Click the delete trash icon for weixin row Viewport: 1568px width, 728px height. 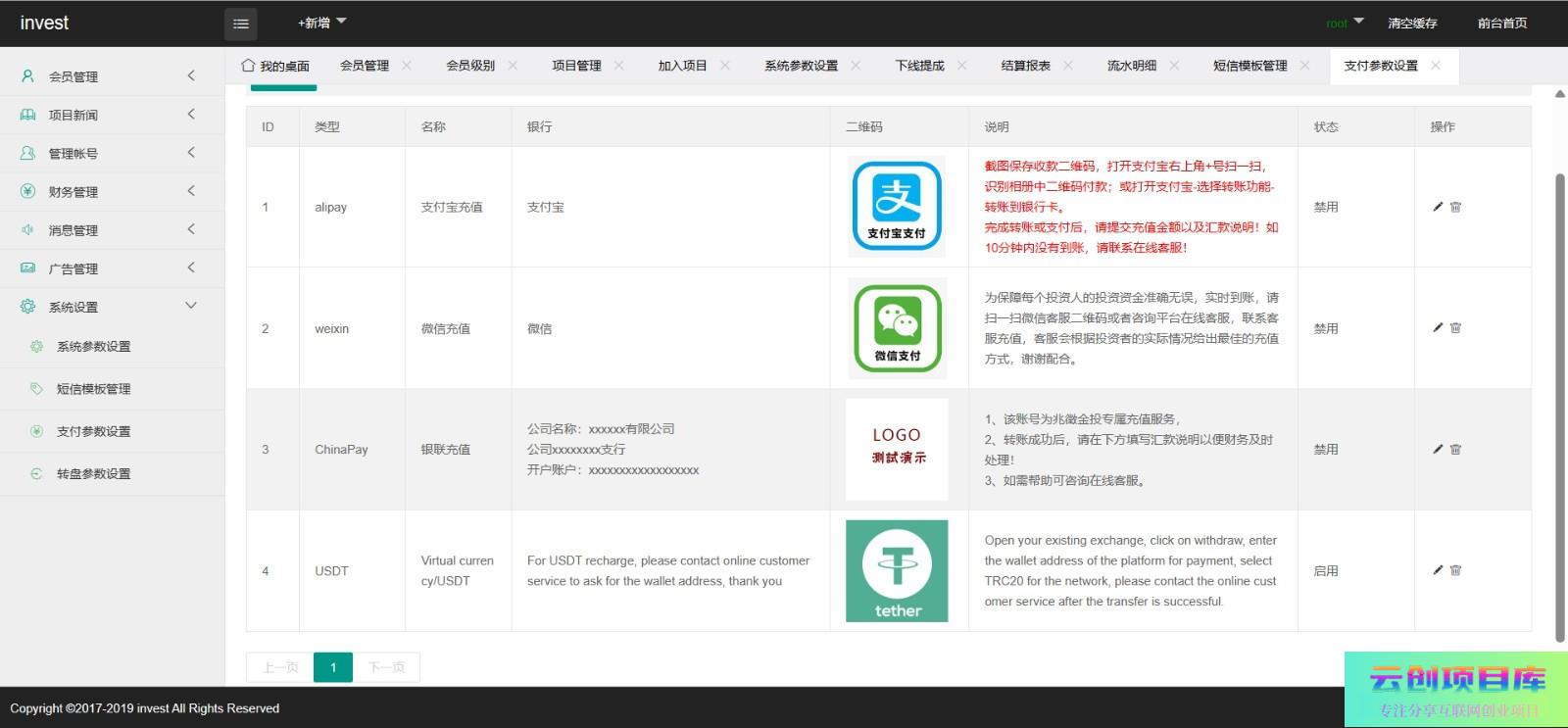[x=1455, y=328]
